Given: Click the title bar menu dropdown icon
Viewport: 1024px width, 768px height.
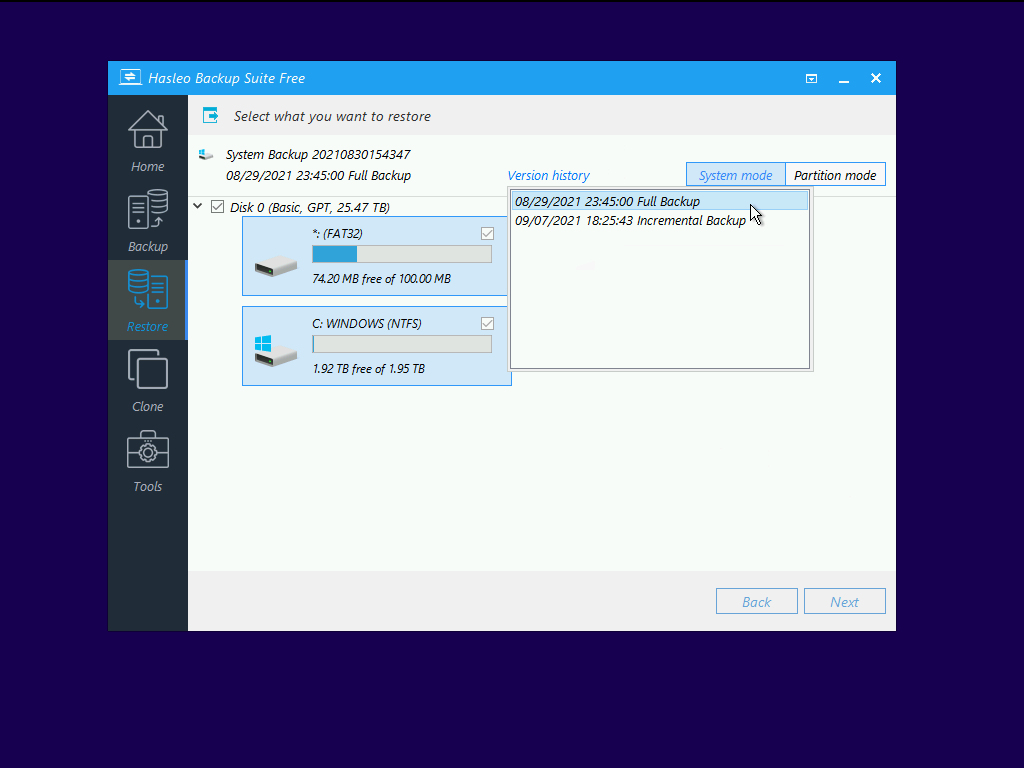Looking at the screenshot, I should [812, 78].
